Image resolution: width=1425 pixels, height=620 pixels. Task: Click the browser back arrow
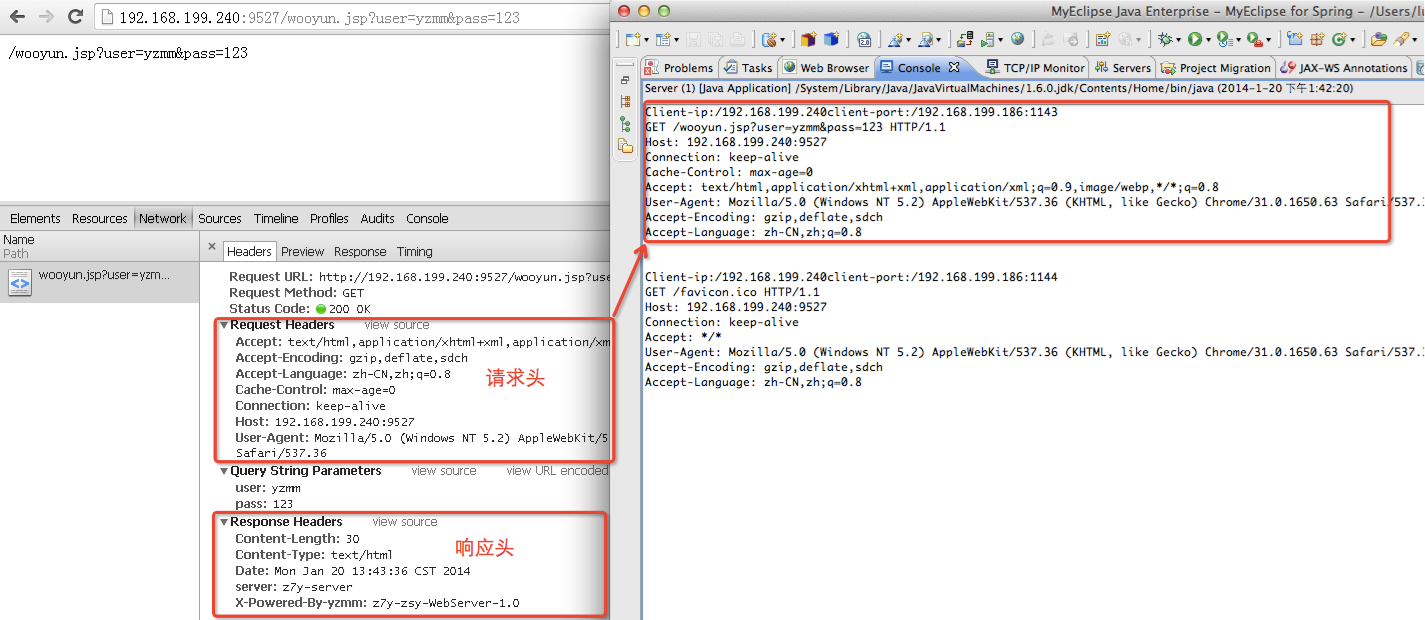click(x=17, y=17)
